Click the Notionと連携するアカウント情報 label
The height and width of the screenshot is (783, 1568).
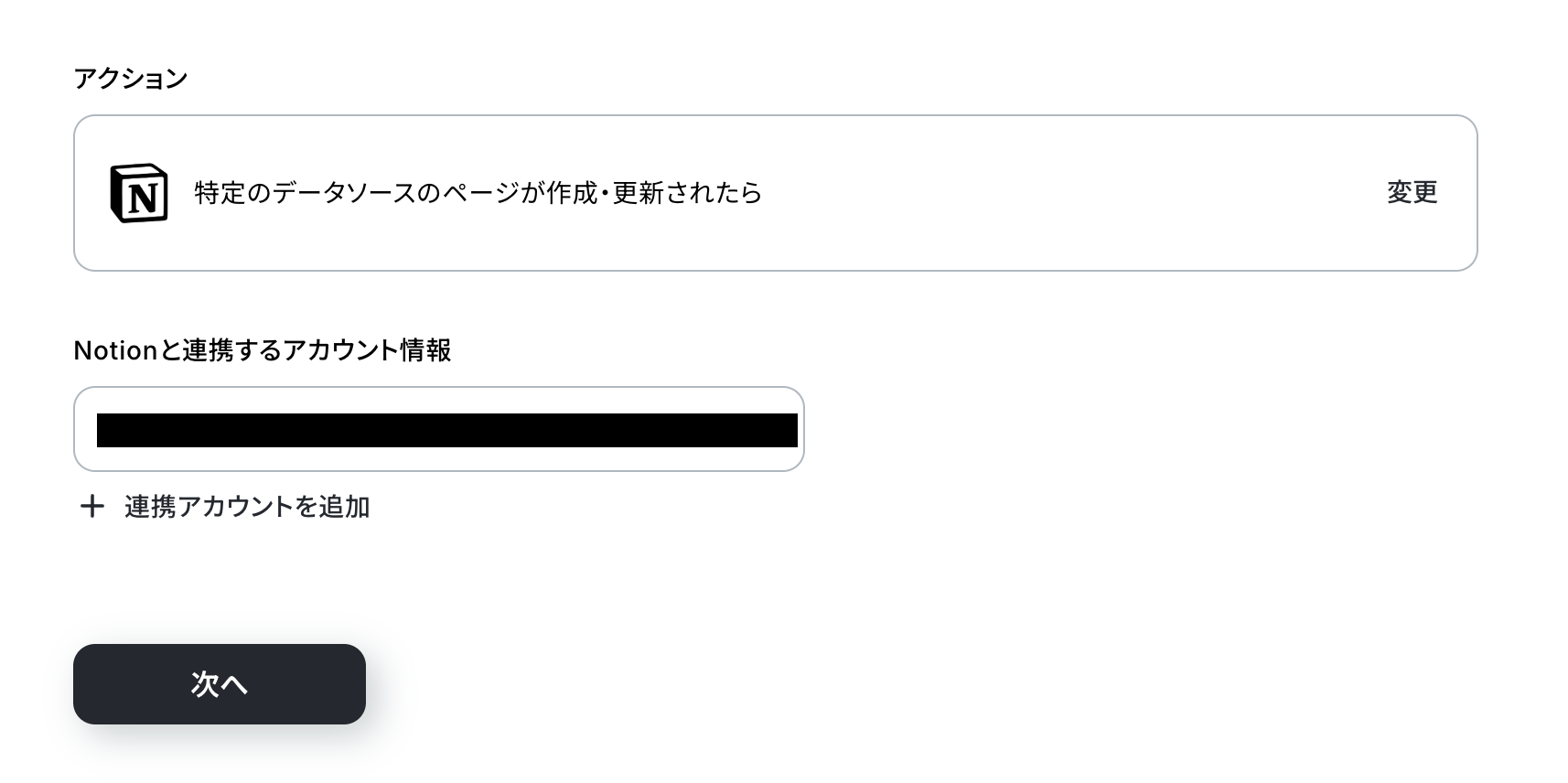pos(263,350)
